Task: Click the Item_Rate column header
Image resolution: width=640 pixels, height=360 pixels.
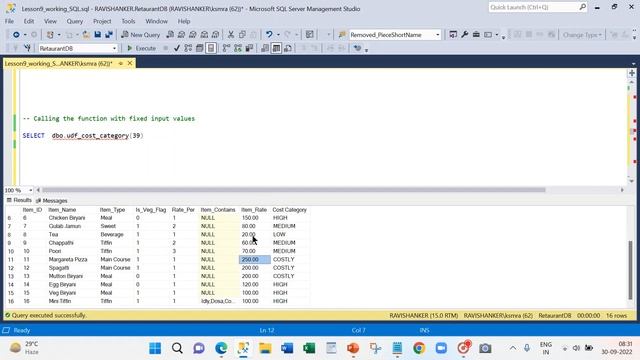Action: pyautogui.click(x=254, y=210)
